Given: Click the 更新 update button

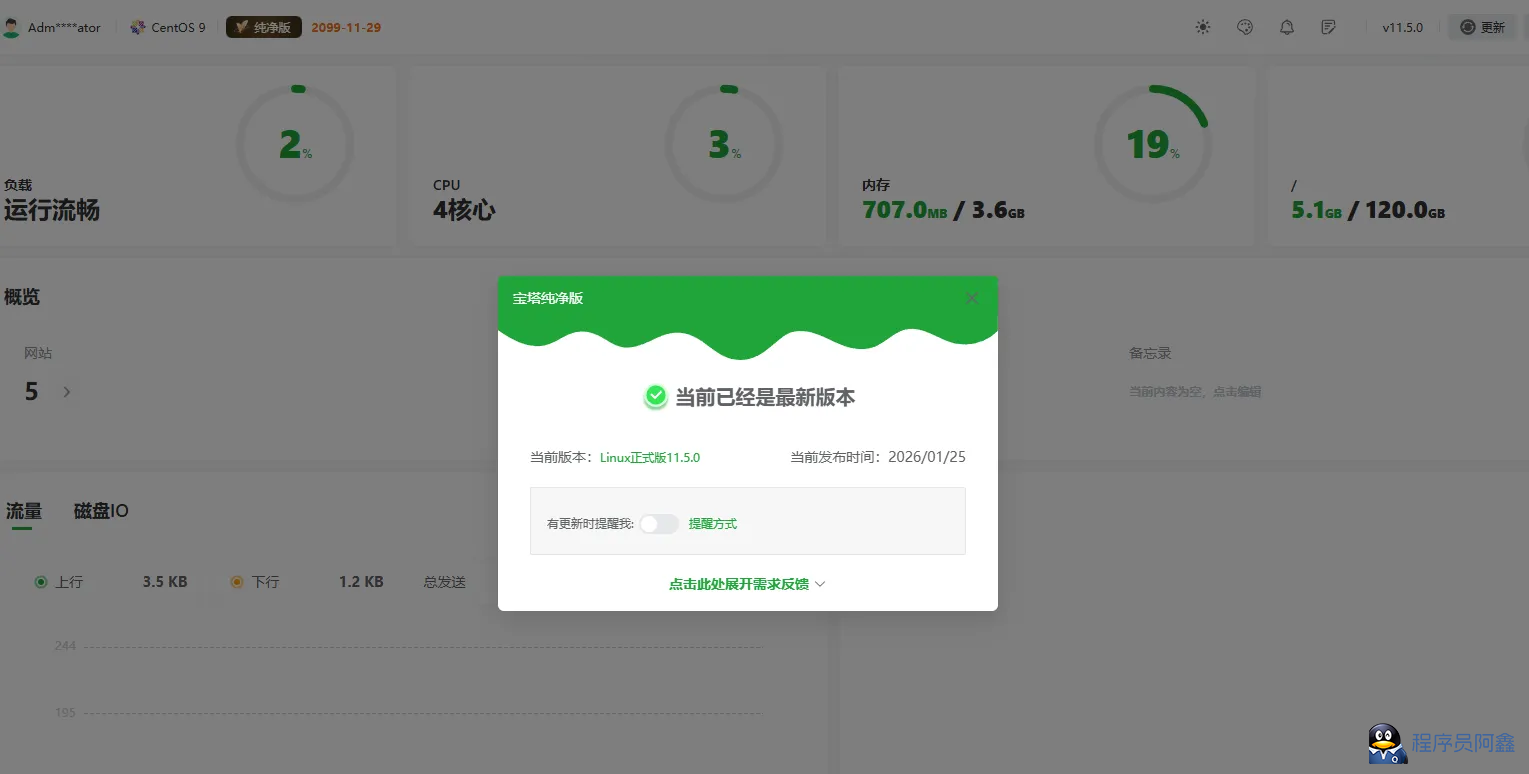Looking at the screenshot, I should pyautogui.click(x=1482, y=27).
